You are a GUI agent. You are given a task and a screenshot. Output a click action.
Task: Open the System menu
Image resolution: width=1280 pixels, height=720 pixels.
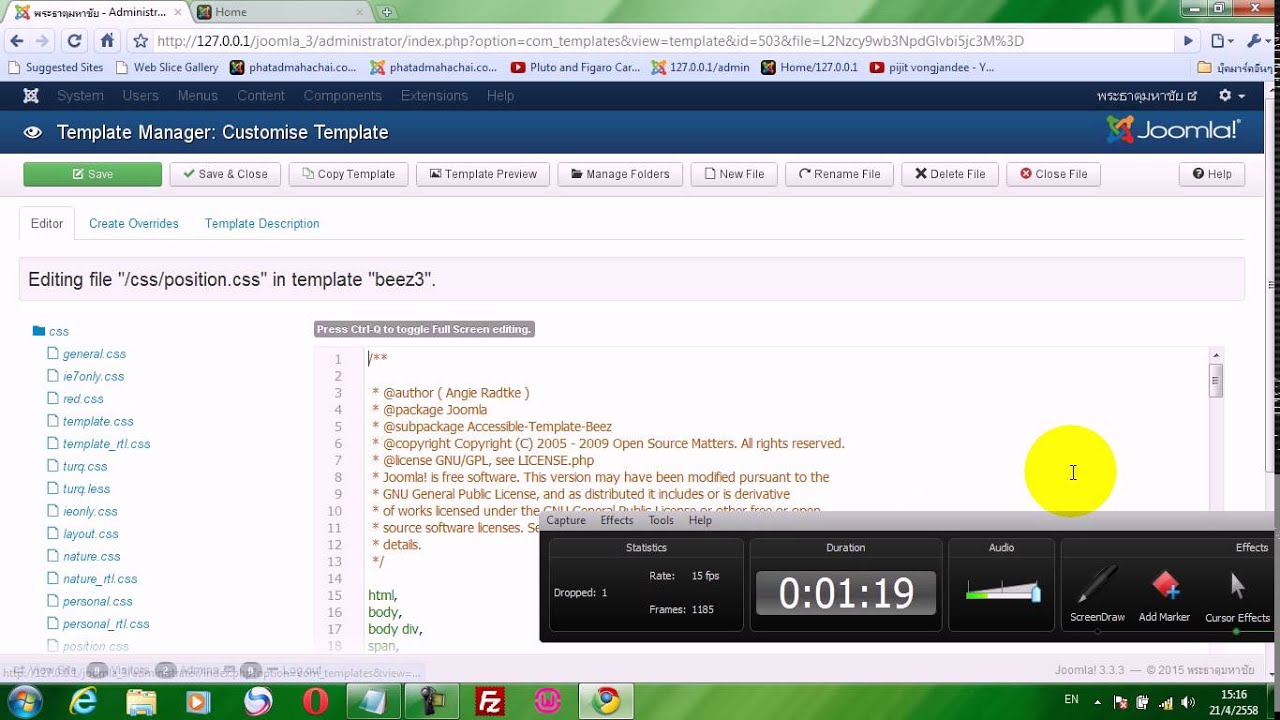click(x=80, y=96)
